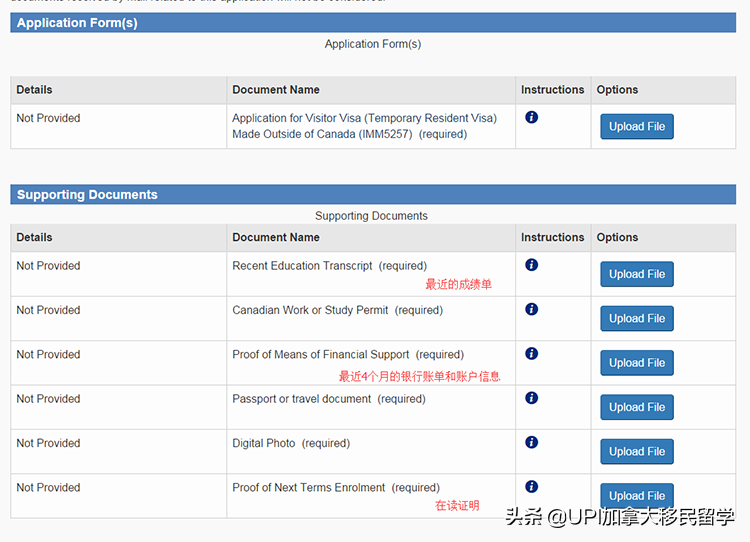Click Not Provided status in Digital Photo row
The height and width of the screenshot is (542, 750).
[x=48, y=443]
